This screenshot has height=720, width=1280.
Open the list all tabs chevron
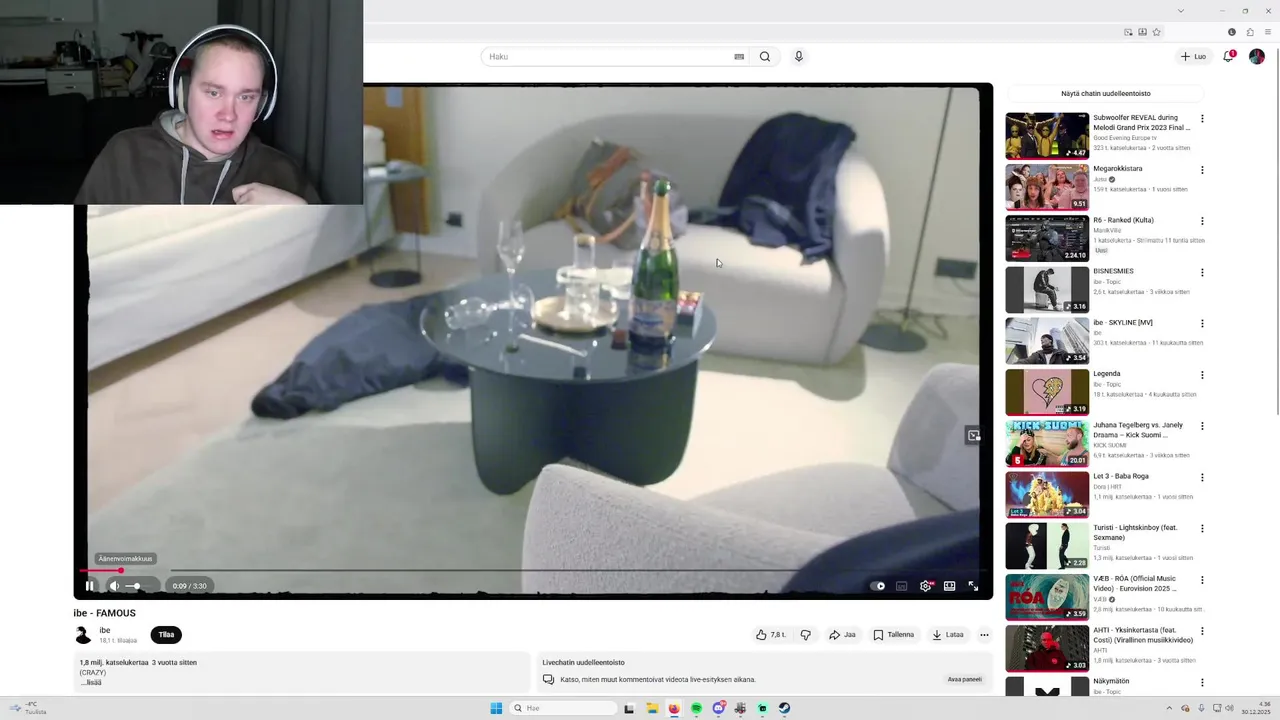pos(1181,11)
